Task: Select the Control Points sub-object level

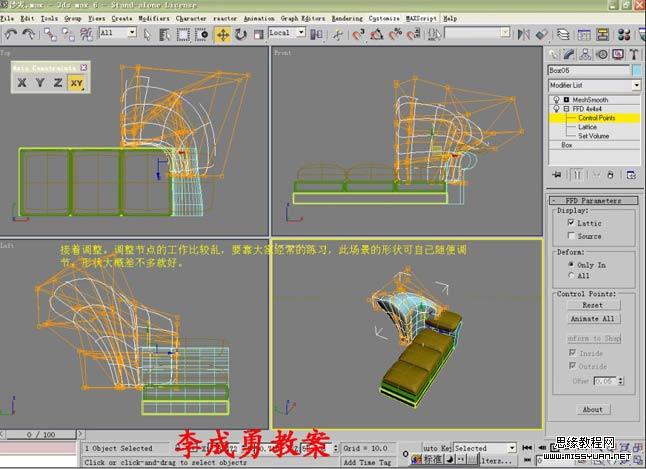Action: [x=595, y=118]
